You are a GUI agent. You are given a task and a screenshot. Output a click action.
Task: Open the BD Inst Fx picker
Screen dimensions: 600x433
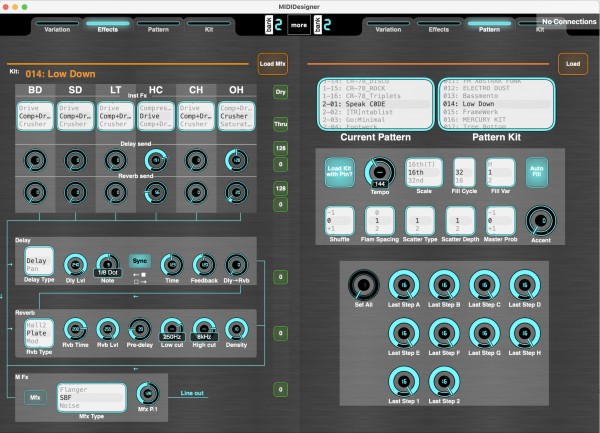(x=35, y=116)
